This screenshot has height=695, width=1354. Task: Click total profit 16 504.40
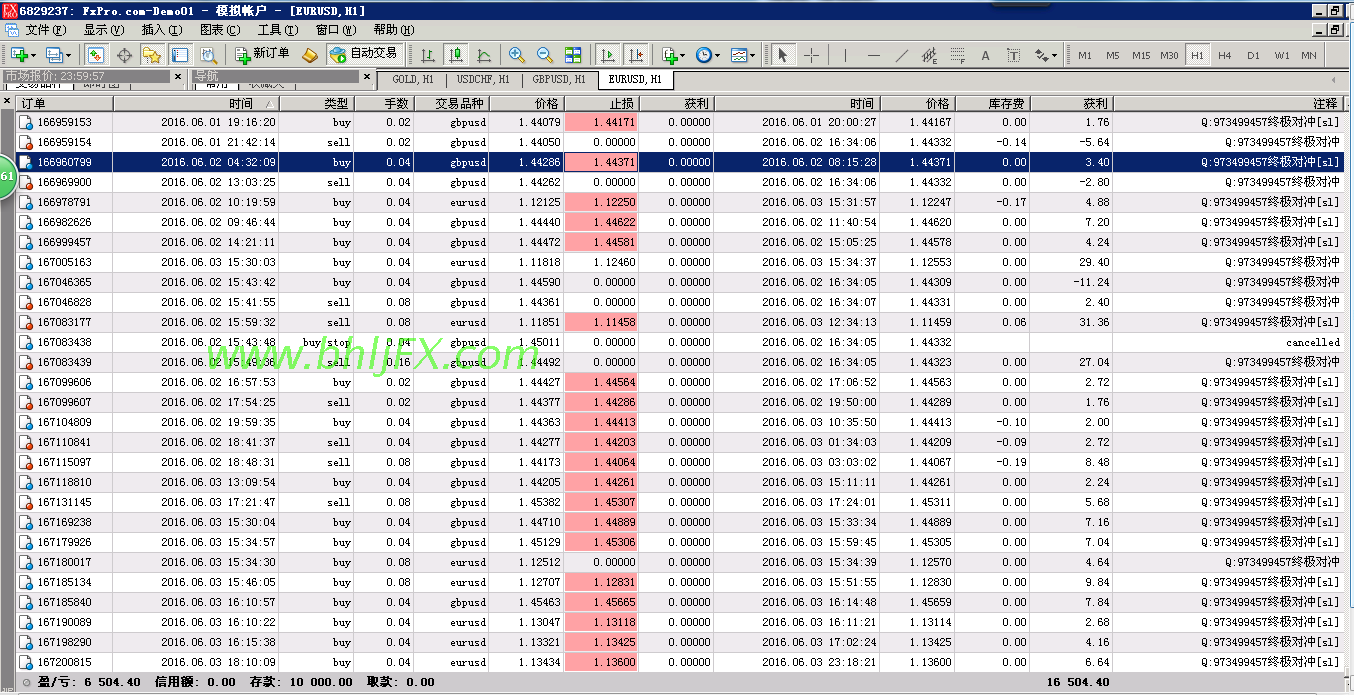[1078, 682]
